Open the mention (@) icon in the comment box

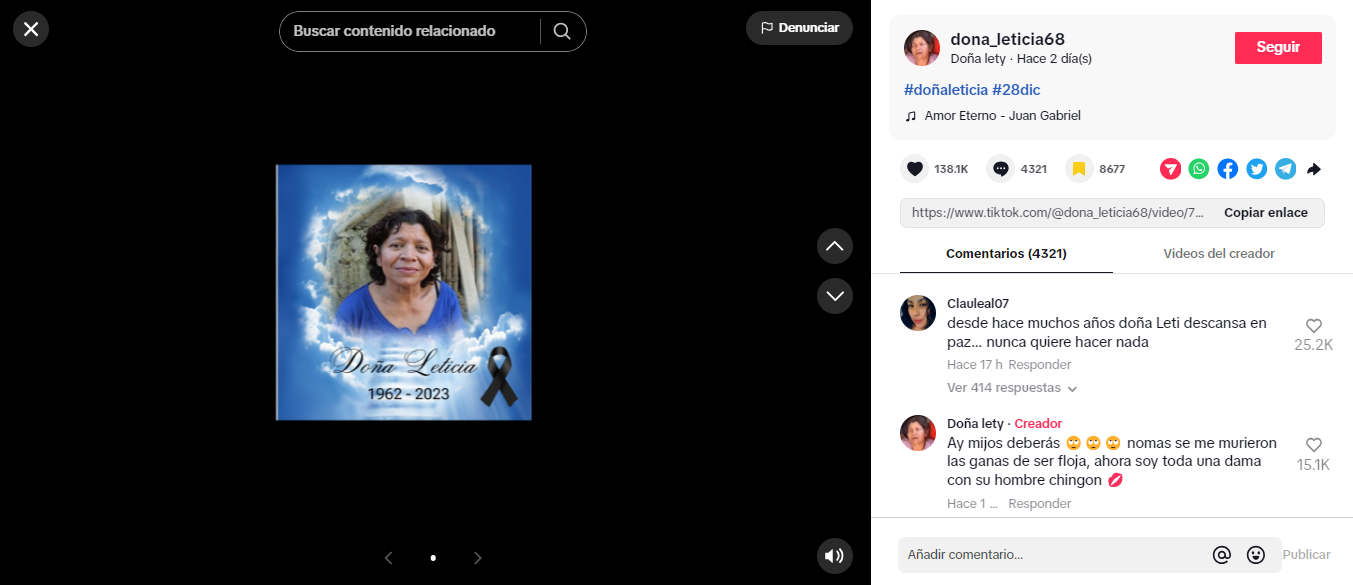pyautogui.click(x=1221, y=554)
